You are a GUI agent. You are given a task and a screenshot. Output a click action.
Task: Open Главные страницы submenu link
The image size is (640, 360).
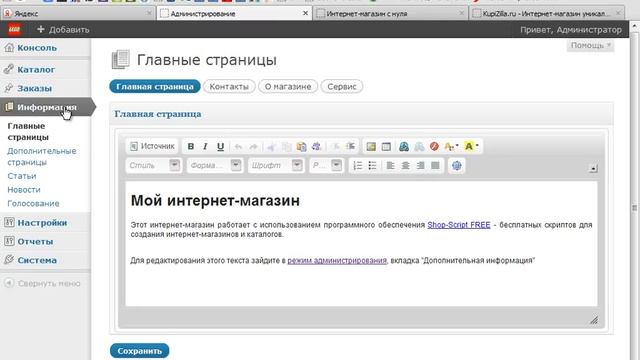[x=28, y=131]
